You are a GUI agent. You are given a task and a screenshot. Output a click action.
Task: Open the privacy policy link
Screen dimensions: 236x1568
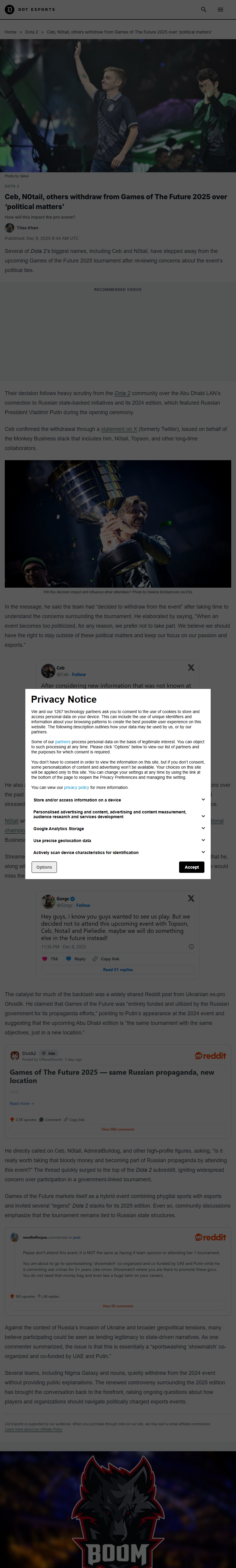click(77, 788)
